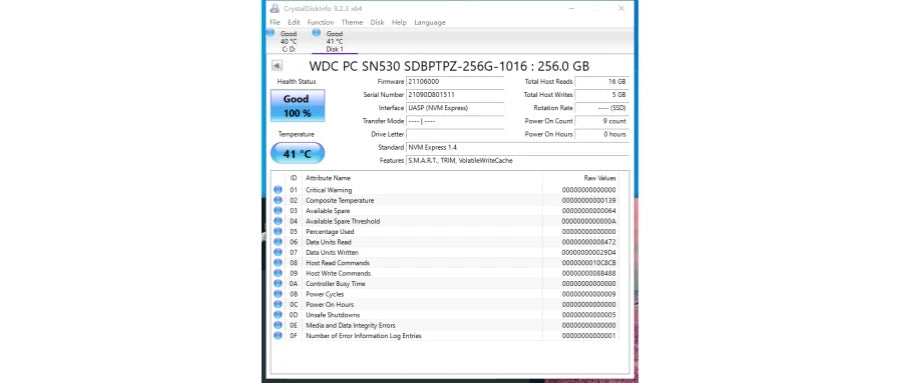Click the Transfer Mode field

tap(455, 121)
